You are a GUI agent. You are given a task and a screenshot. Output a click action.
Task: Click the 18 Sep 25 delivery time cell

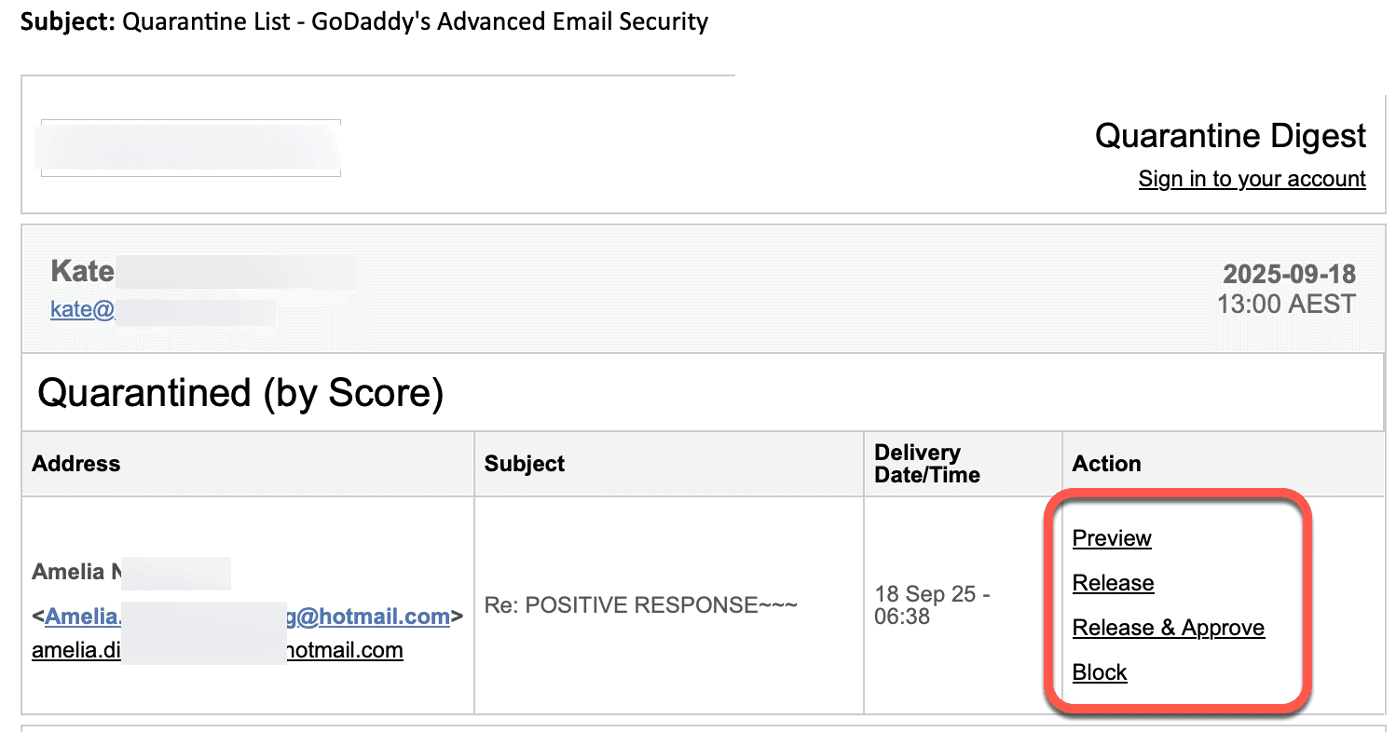pos(931,605)
